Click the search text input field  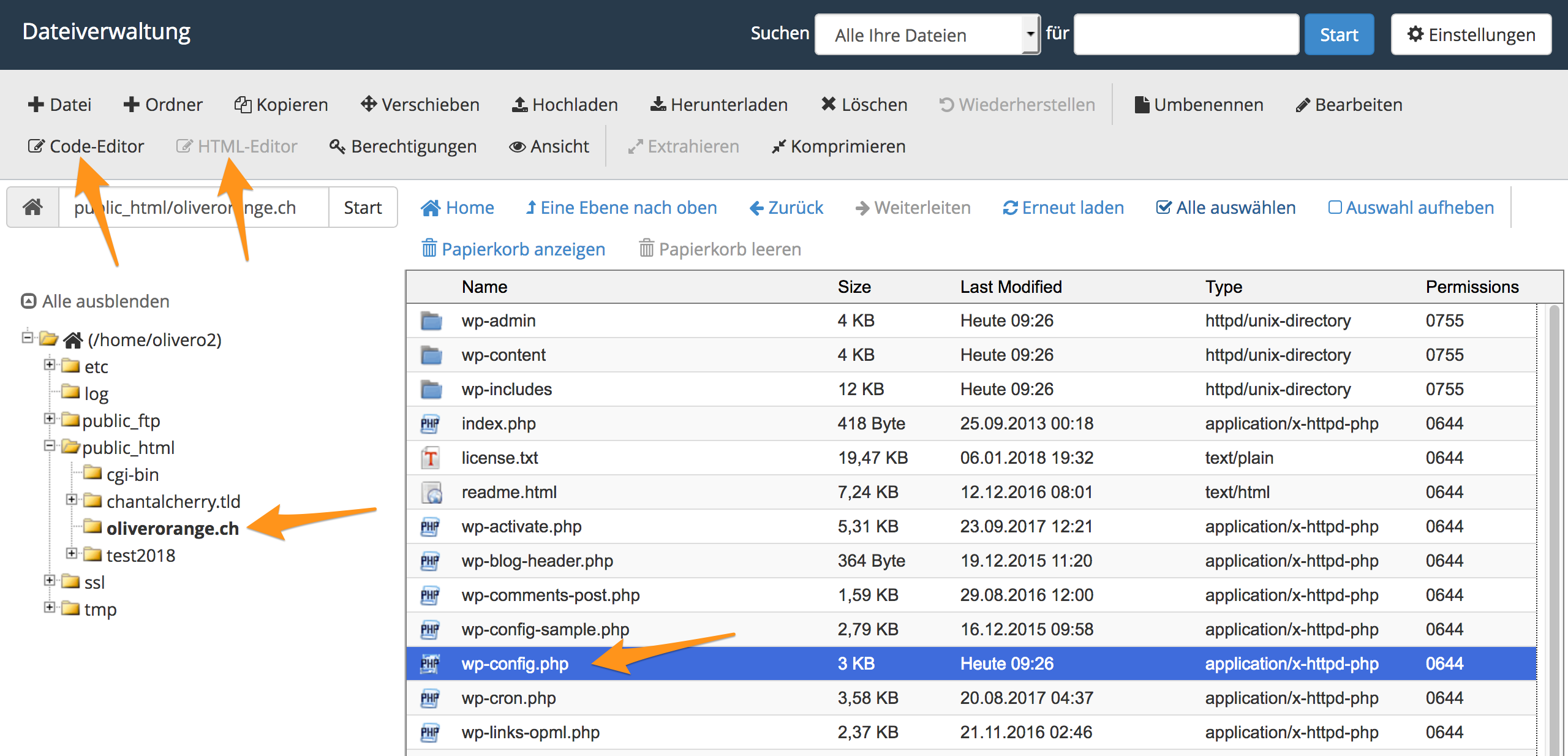point(1186,34)
